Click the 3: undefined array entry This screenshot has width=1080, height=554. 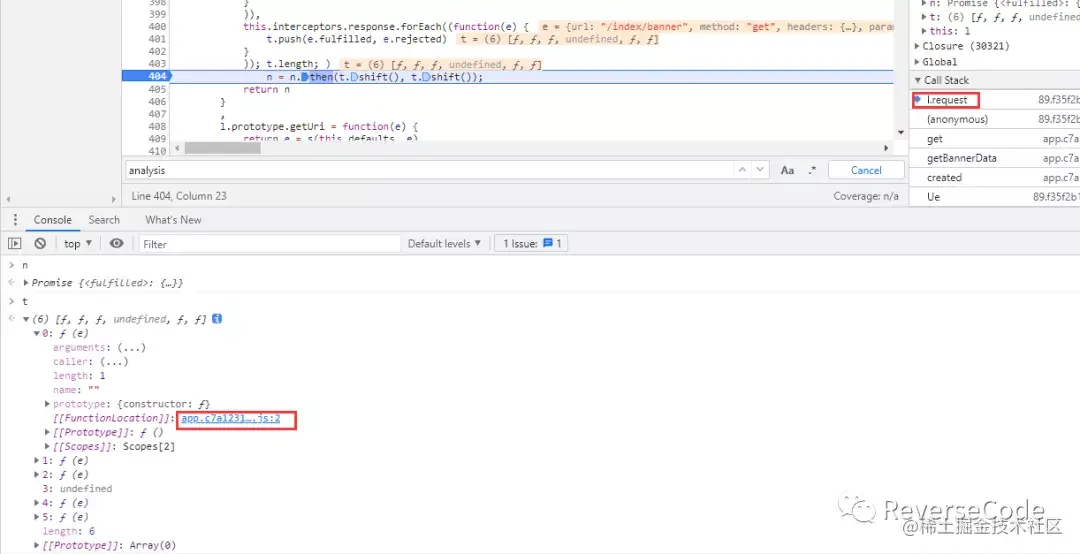(x=77, y=489)
